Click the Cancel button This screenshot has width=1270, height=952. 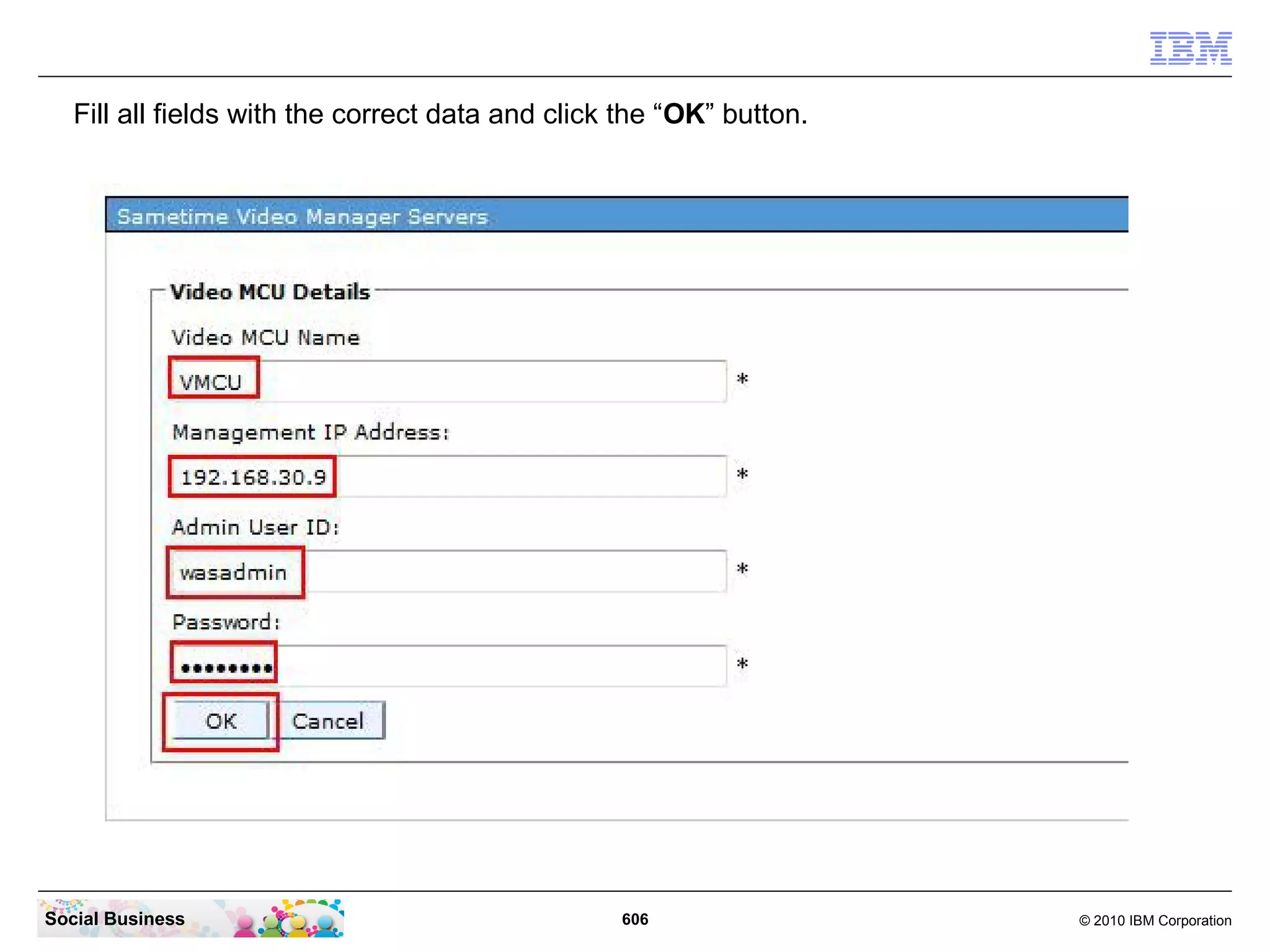tap(328, 720)
